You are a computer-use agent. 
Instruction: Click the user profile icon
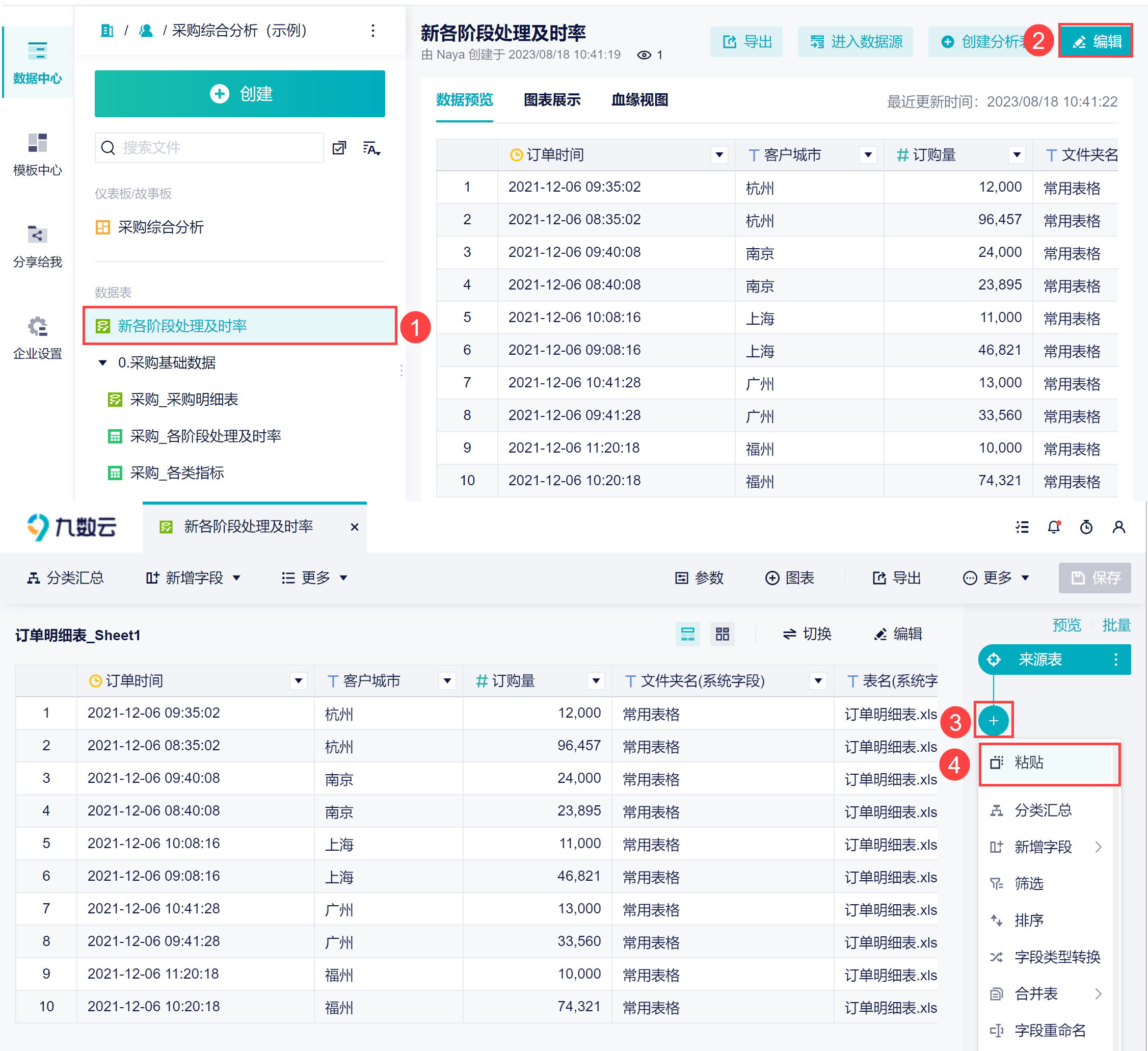point(1118,527)
